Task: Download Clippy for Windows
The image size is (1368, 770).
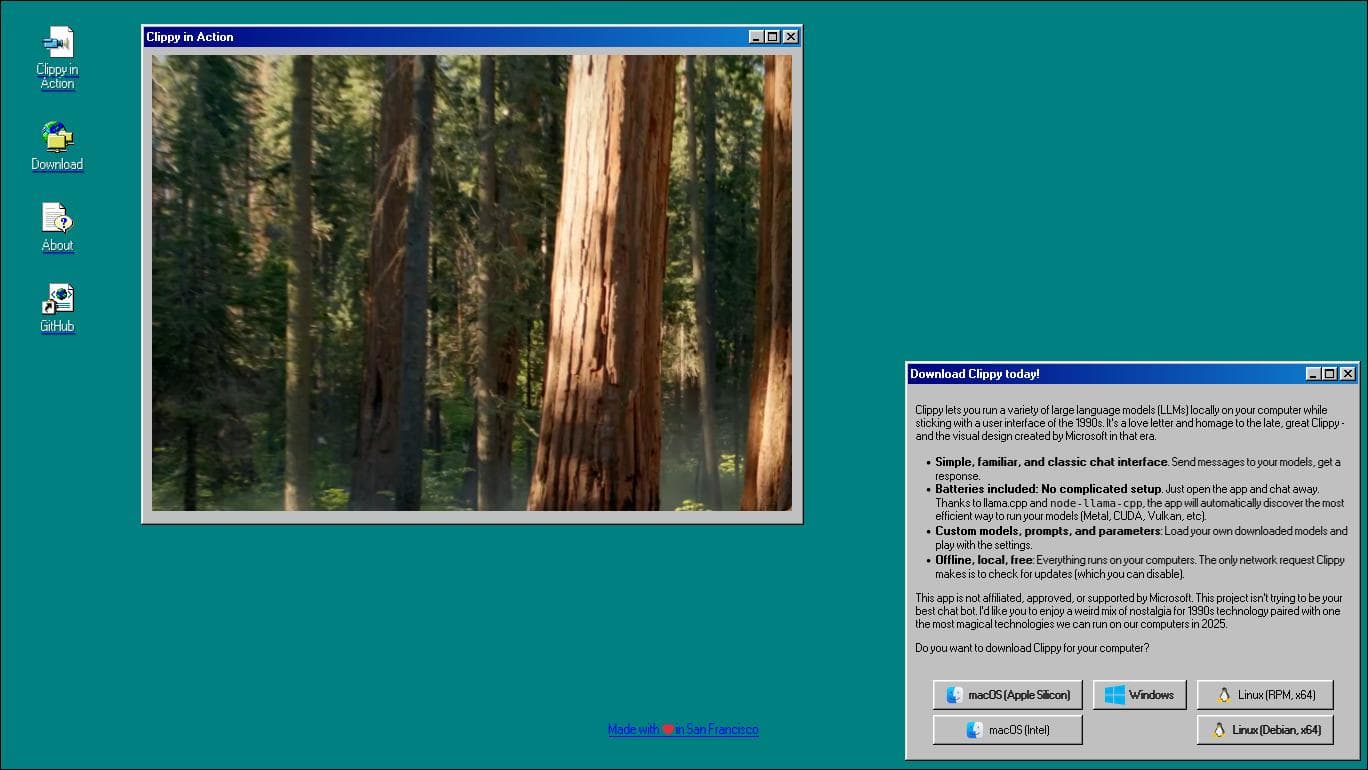Action: coord(1140,695)
